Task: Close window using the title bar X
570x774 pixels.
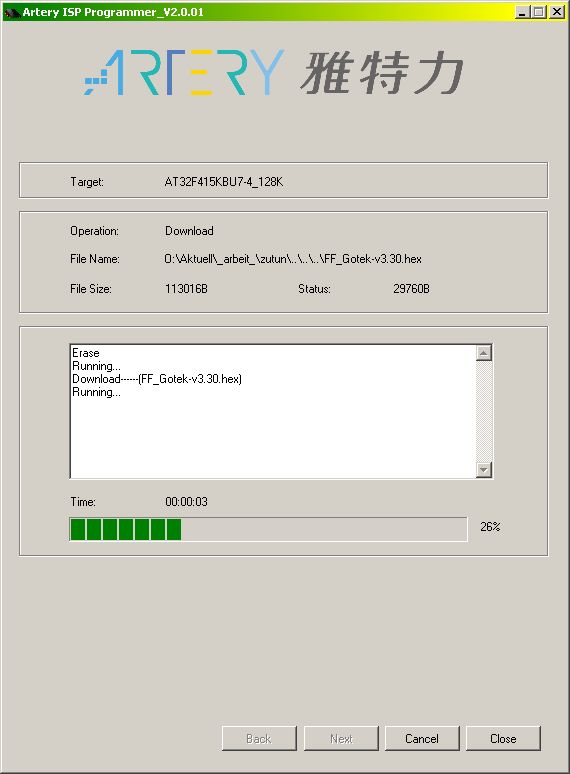Action: pyautogui.click(x=557, y=11)
